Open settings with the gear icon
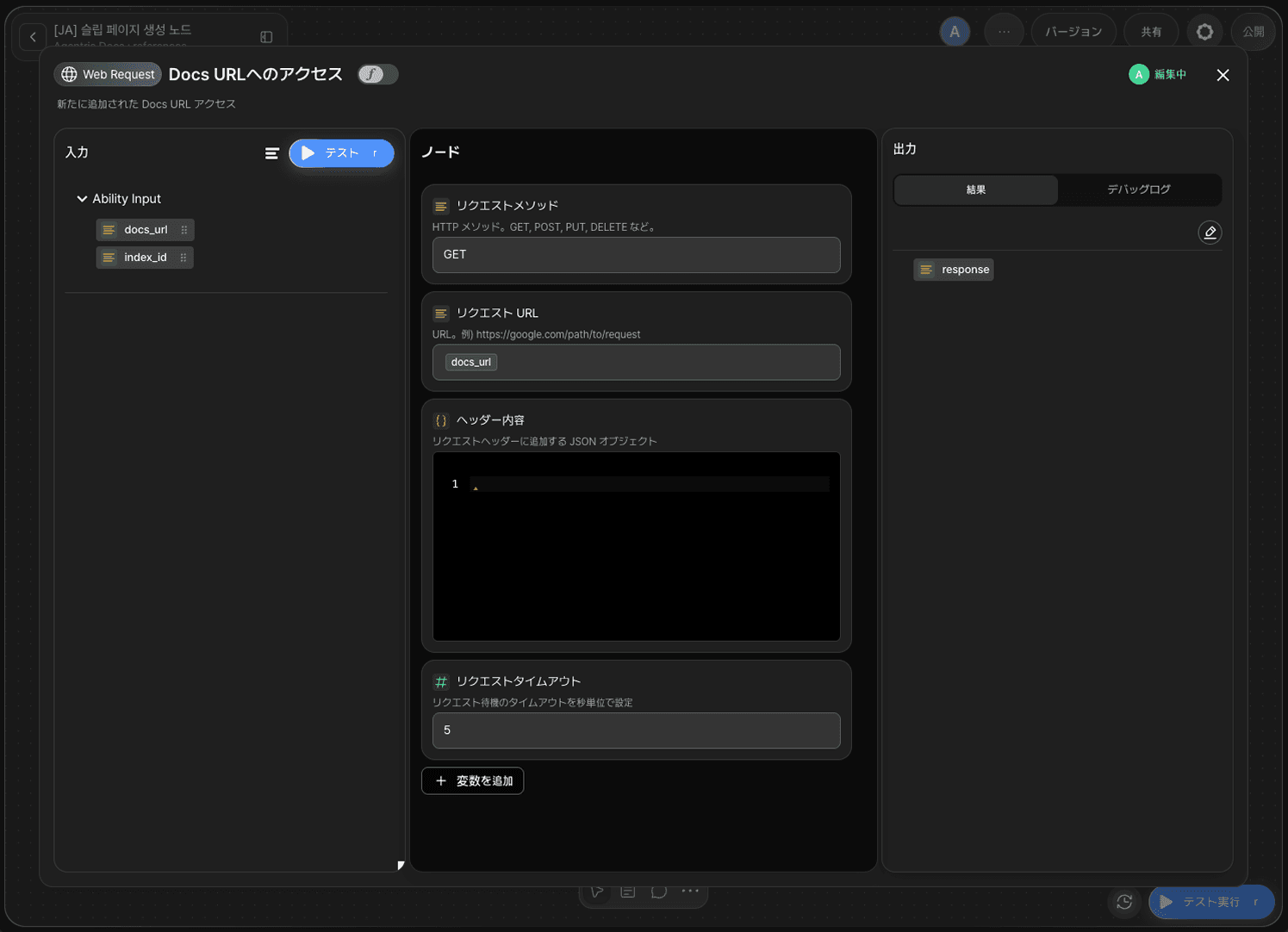 coord(1204,32)
